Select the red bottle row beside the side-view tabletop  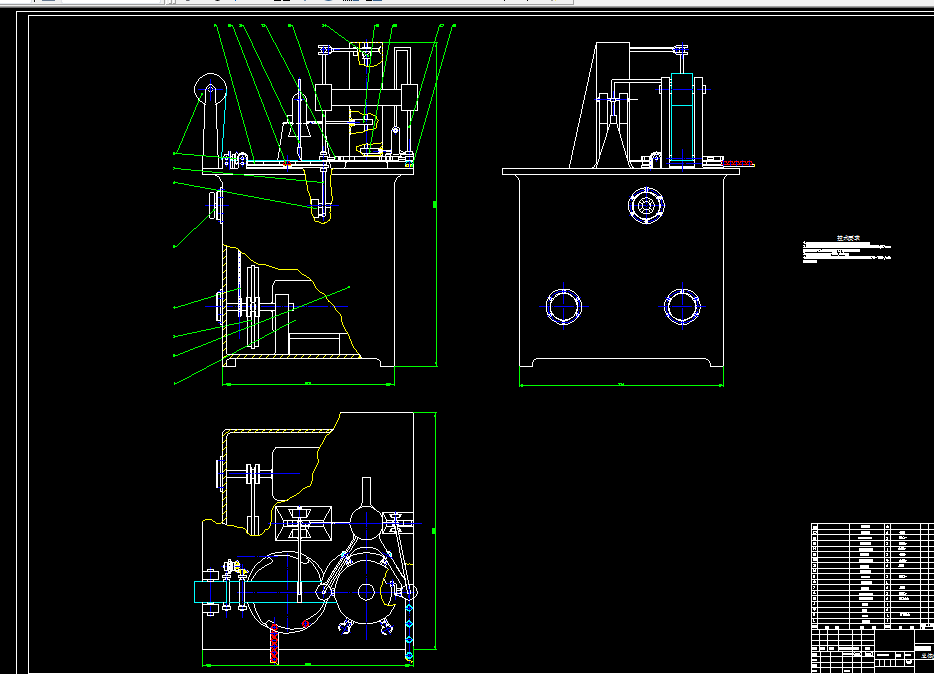[x=738, y=163]
